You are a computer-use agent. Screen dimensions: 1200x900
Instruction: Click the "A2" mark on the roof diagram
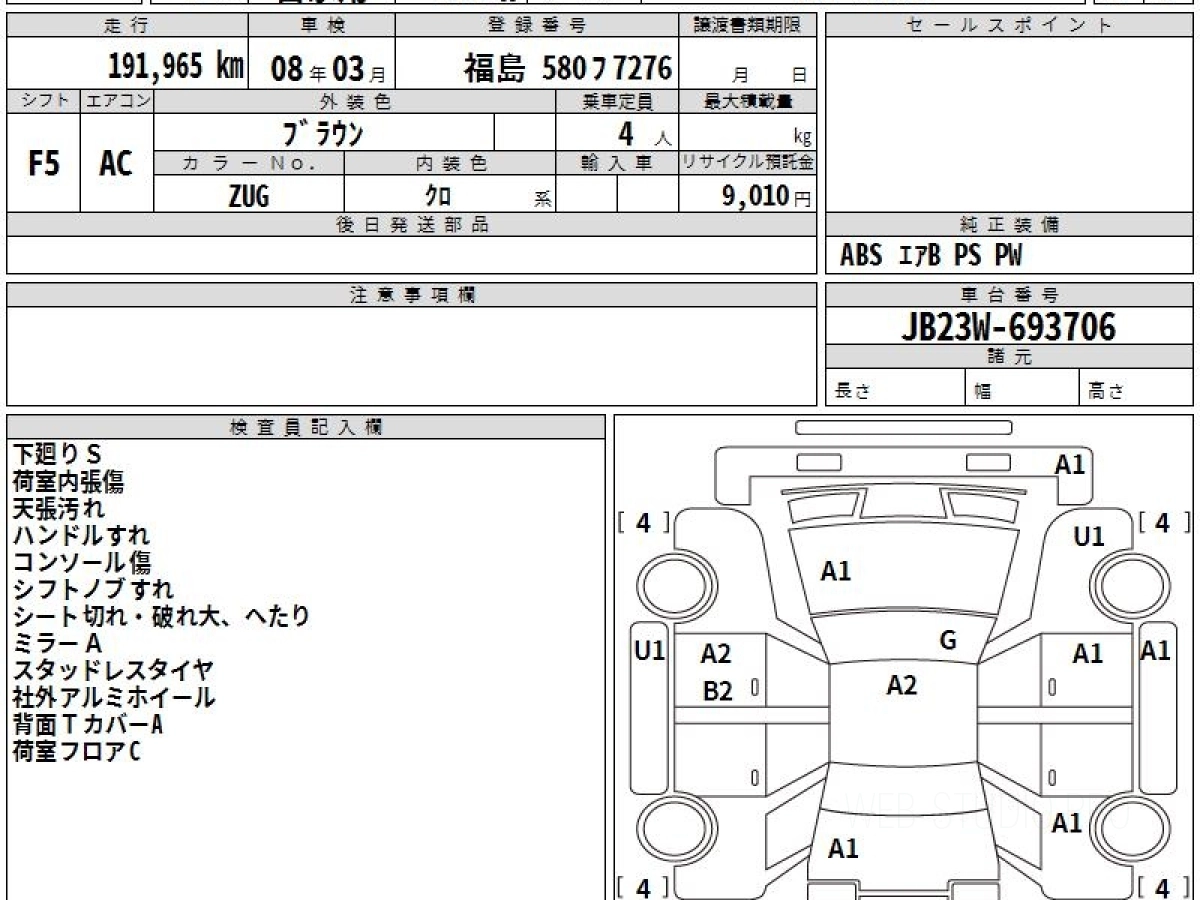[902, 685]
